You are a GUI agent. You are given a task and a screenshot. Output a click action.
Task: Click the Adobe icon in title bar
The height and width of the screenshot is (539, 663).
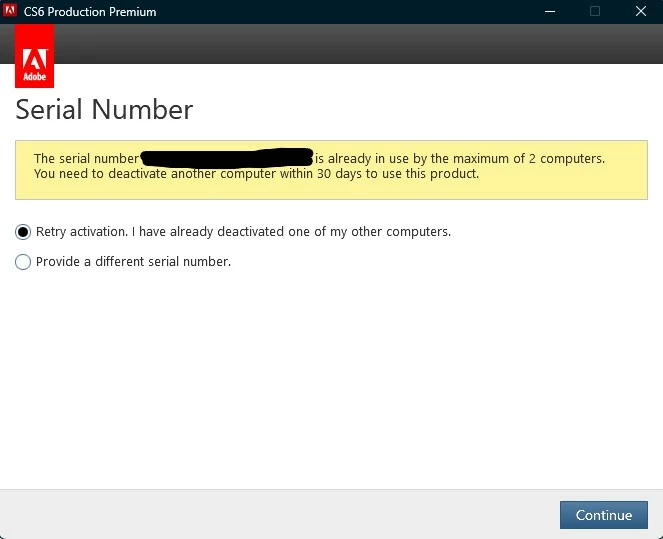pyautogui.click(x=9, y=11)
